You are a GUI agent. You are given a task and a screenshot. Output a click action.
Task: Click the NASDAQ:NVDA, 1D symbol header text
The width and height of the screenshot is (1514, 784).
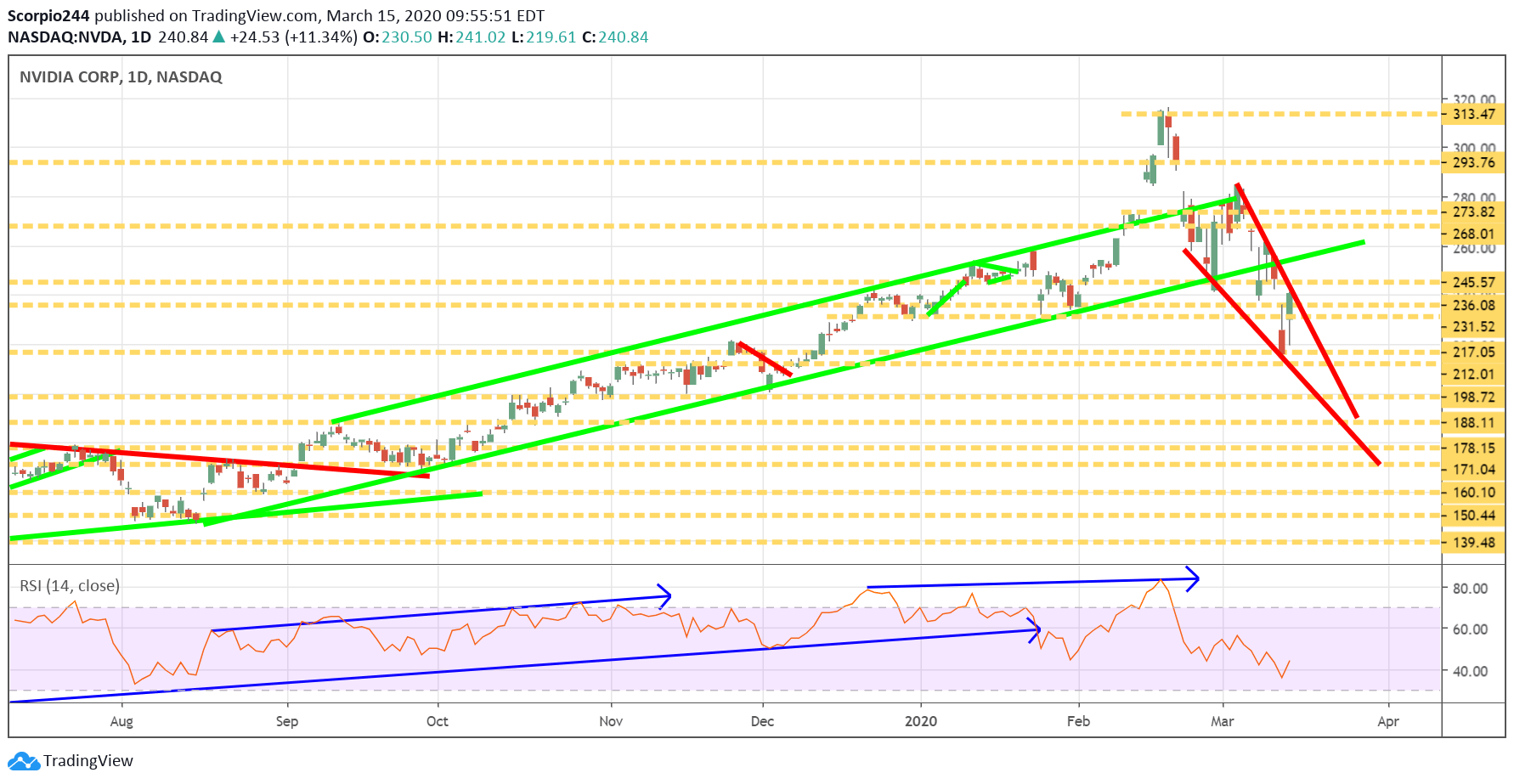coord(80,37)
